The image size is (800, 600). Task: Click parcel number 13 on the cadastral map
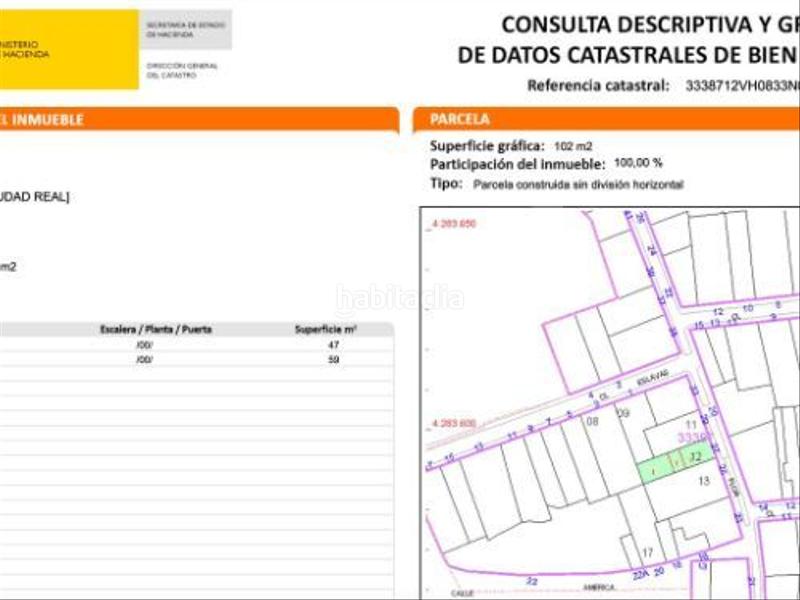pyautogui.click(x=704, y=479)
